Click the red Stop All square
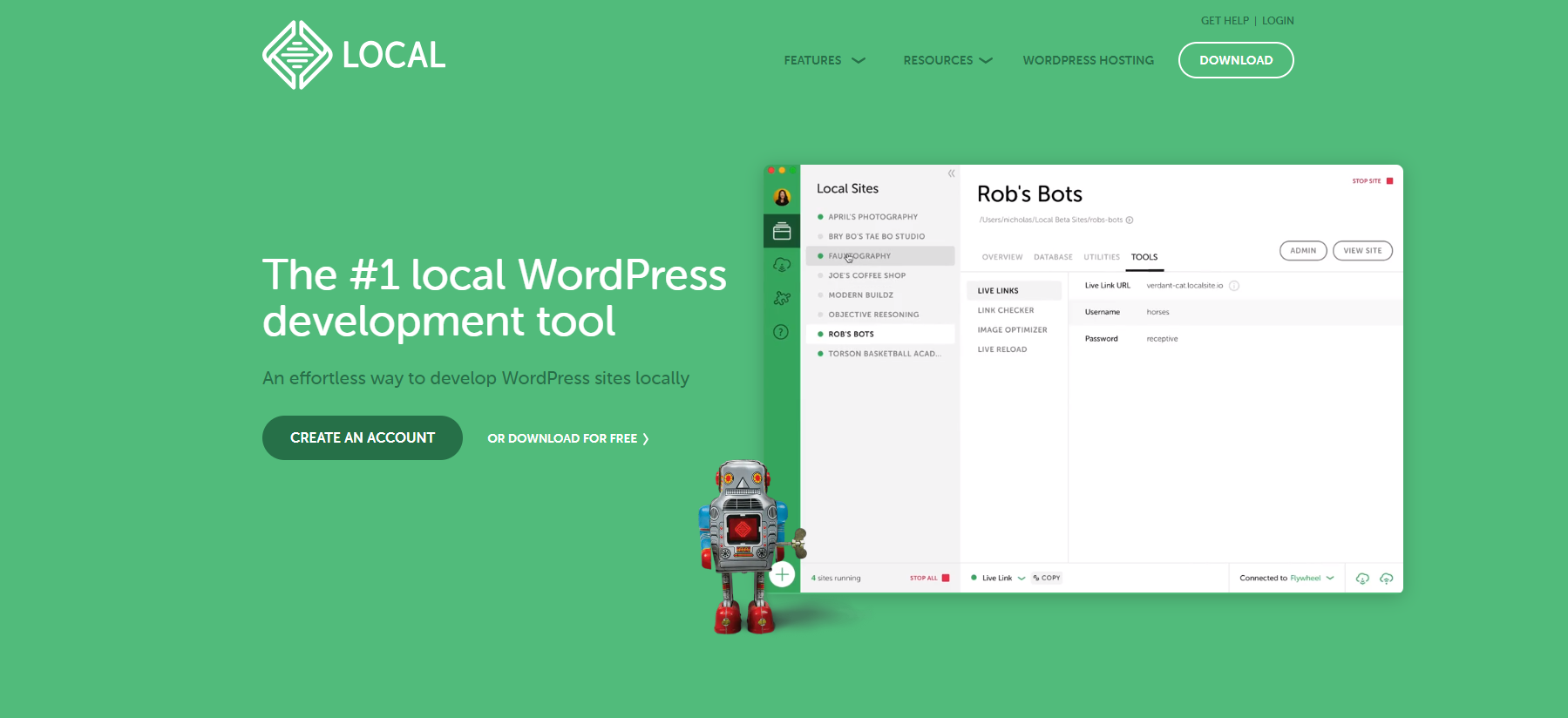 click(x=946, y=578)
